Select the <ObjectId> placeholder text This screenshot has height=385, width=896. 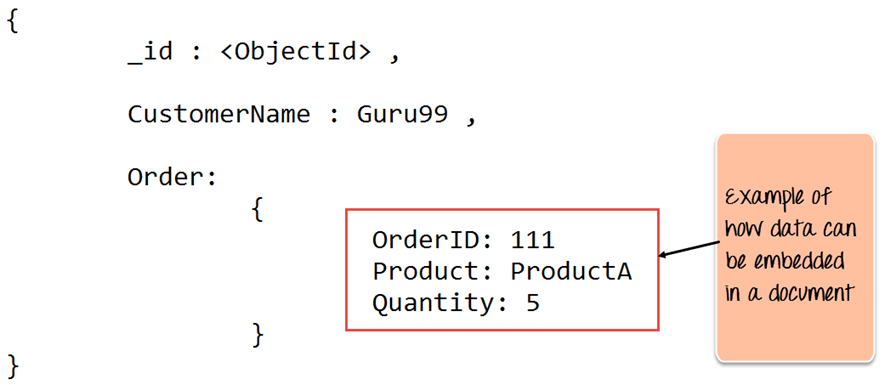coord(295,52)
